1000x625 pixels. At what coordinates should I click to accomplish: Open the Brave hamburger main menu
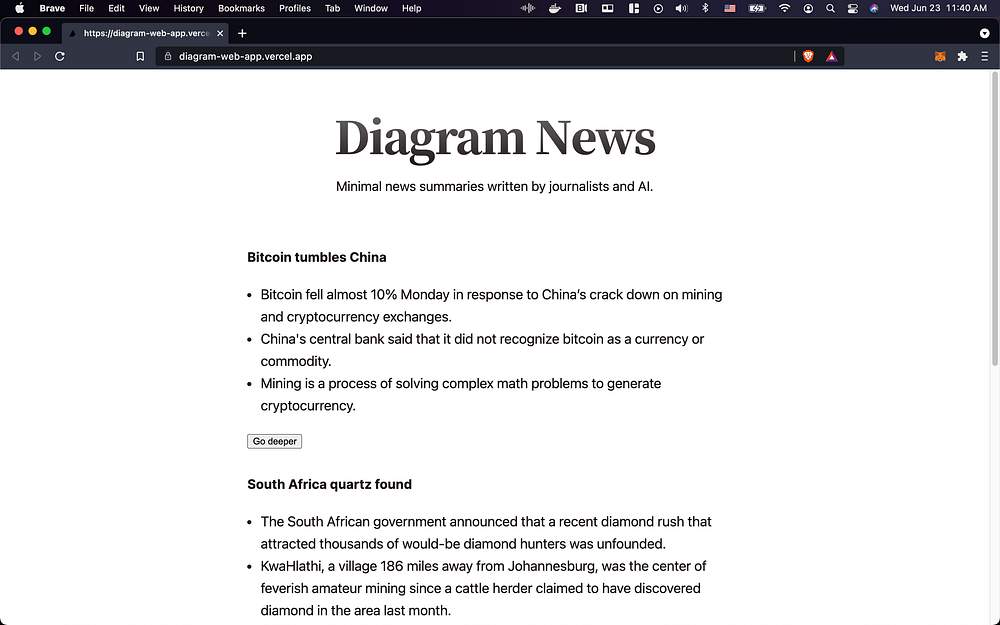(x=985, y=56)
